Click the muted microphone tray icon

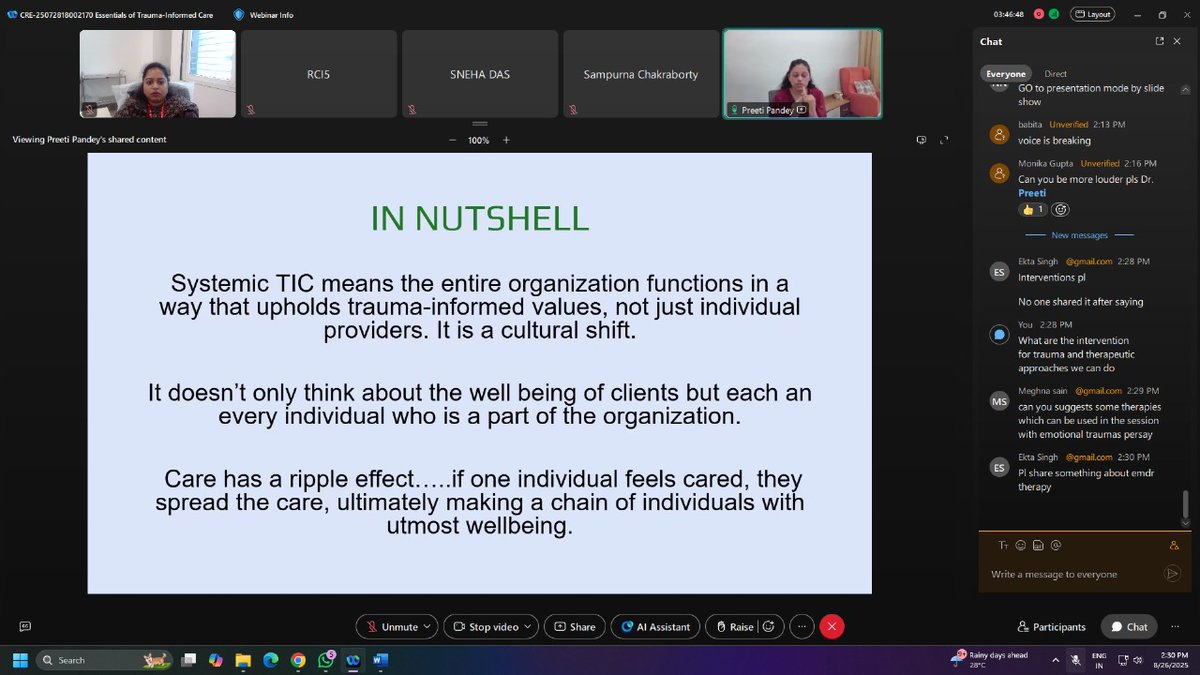tap(1076, 660)
